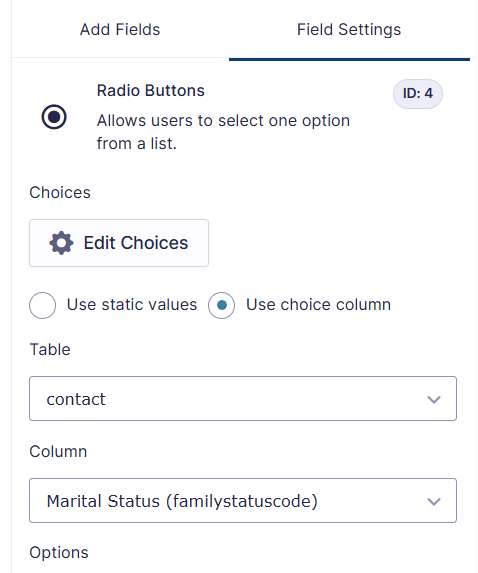Click the 'Use static values' label text
Screen dimensions: 478x573
(x=132, y=305)
